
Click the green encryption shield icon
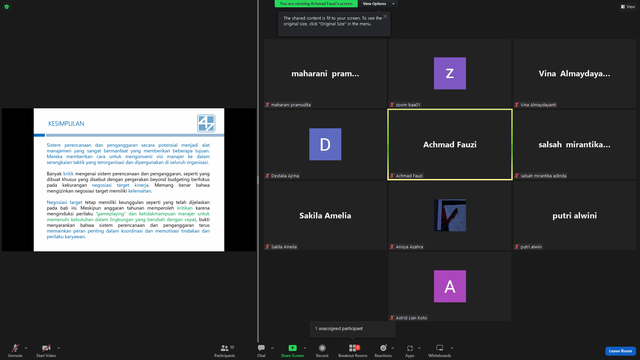pos(7,7)
